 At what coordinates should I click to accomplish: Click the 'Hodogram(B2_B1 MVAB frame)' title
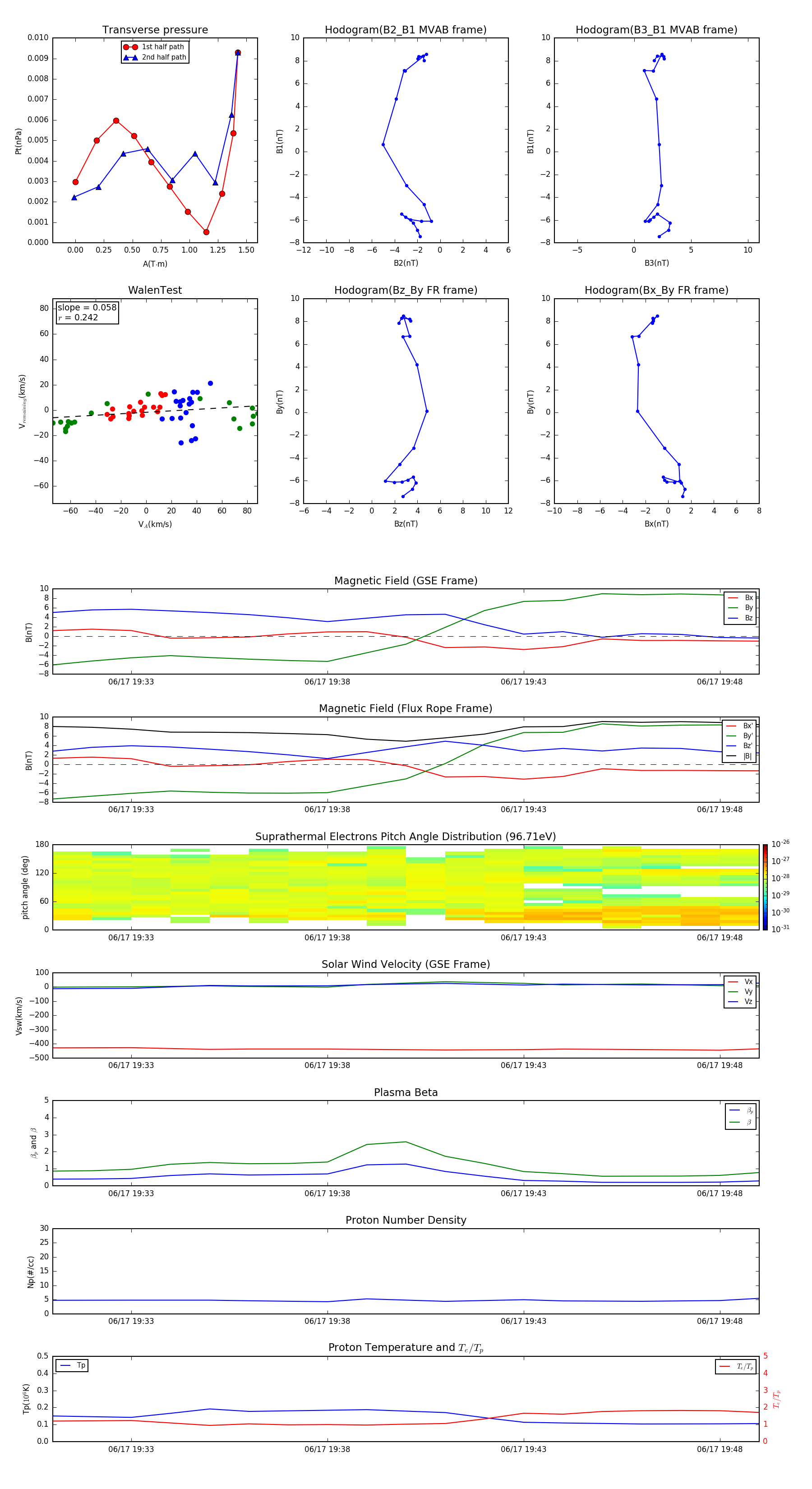tap(406, 30)
